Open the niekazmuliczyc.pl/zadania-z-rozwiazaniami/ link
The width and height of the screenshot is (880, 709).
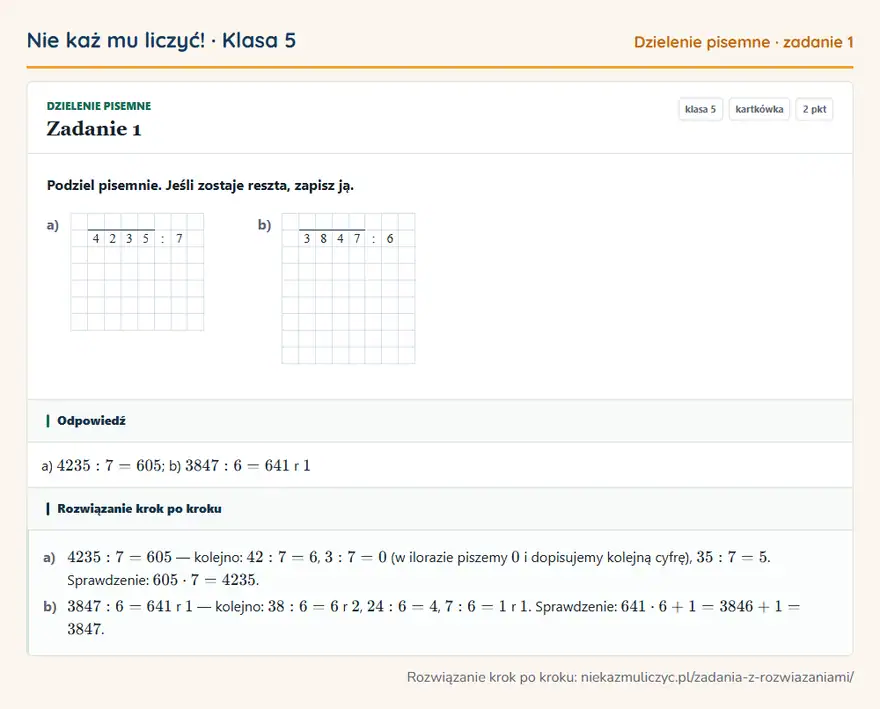pos(717,677)
